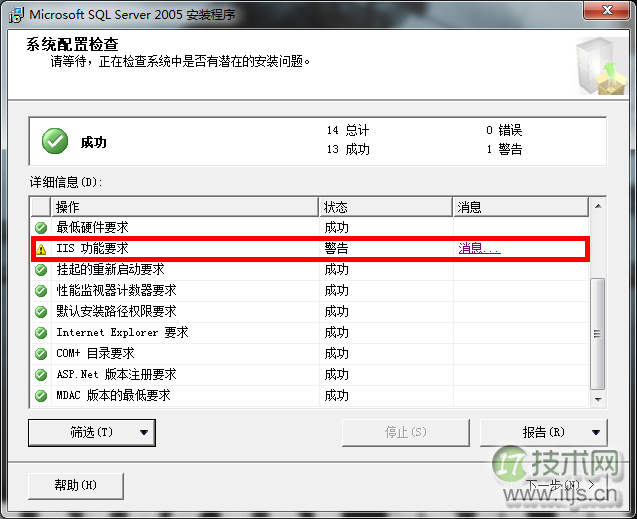
Task: Open the 报告(R) report dropdown
Action: pyautogui.click(x=544, y=433)
